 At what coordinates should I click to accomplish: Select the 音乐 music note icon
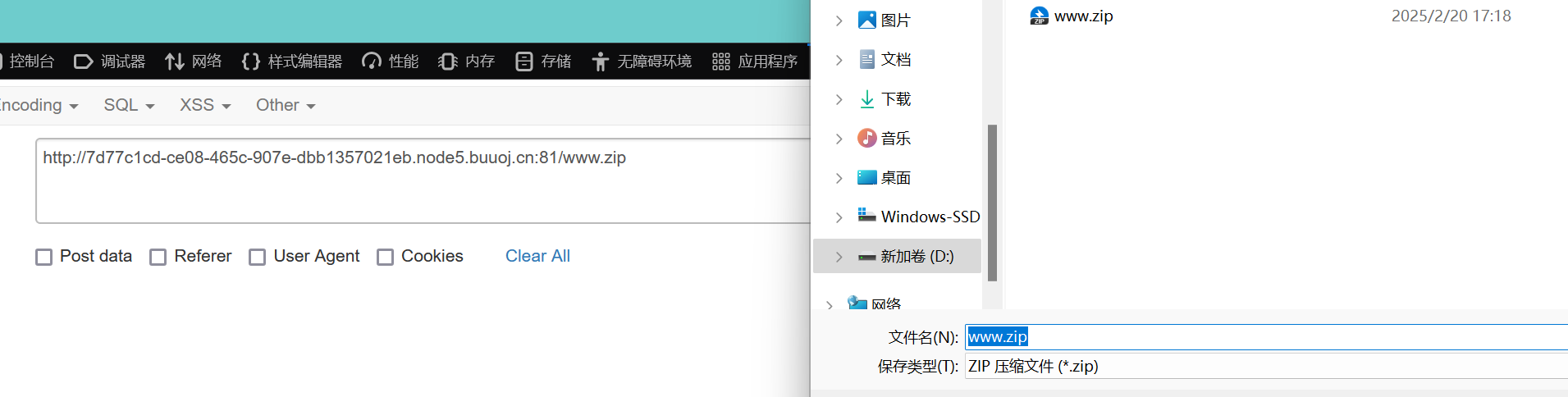[866, 138]
